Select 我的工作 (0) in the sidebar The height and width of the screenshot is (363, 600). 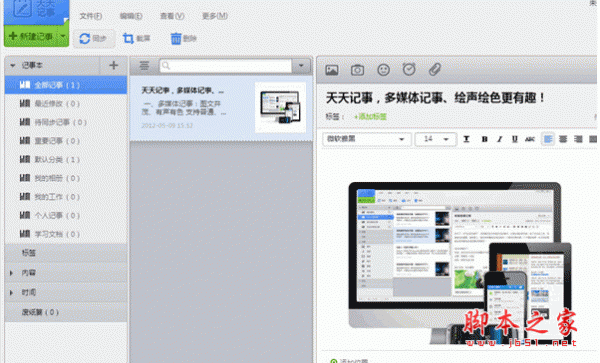tap(66, 197)
